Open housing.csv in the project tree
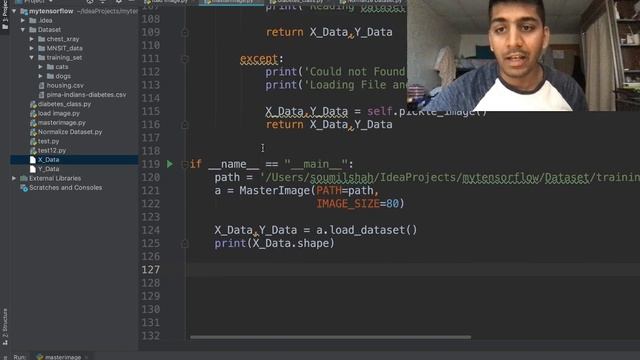 65,85
